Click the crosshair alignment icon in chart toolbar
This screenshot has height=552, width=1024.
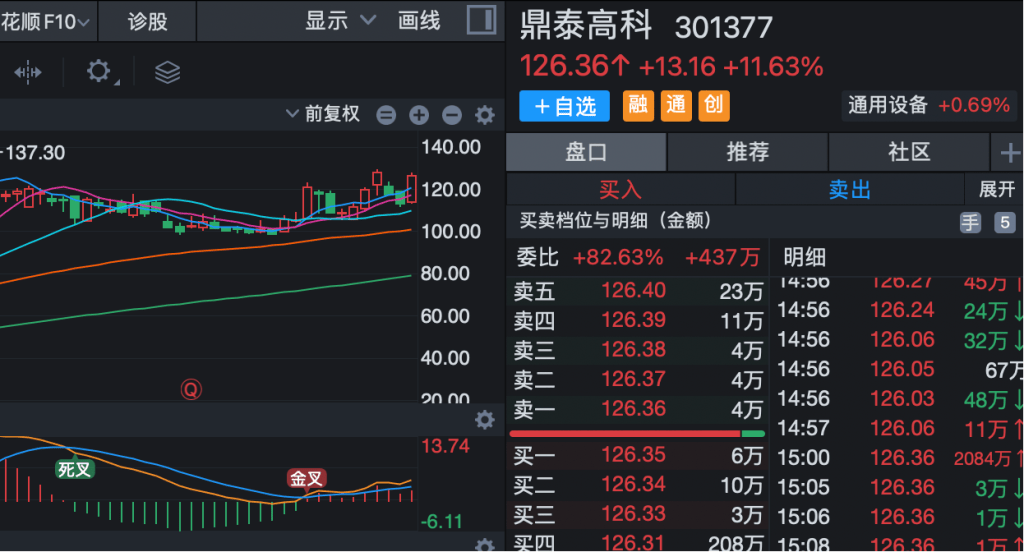pyautogui.click(x=28, y=72)
